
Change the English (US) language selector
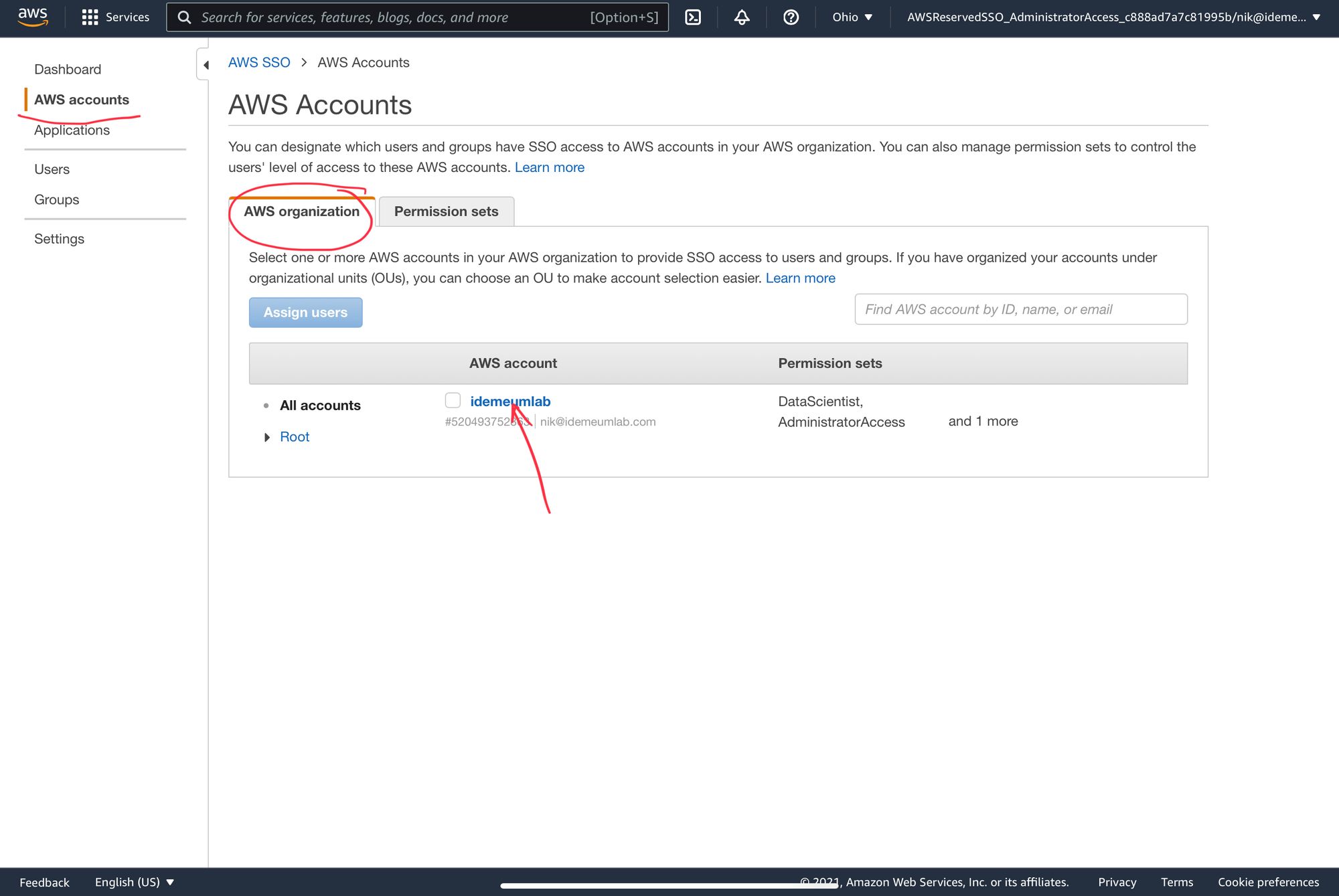click(x=135, y=882)
